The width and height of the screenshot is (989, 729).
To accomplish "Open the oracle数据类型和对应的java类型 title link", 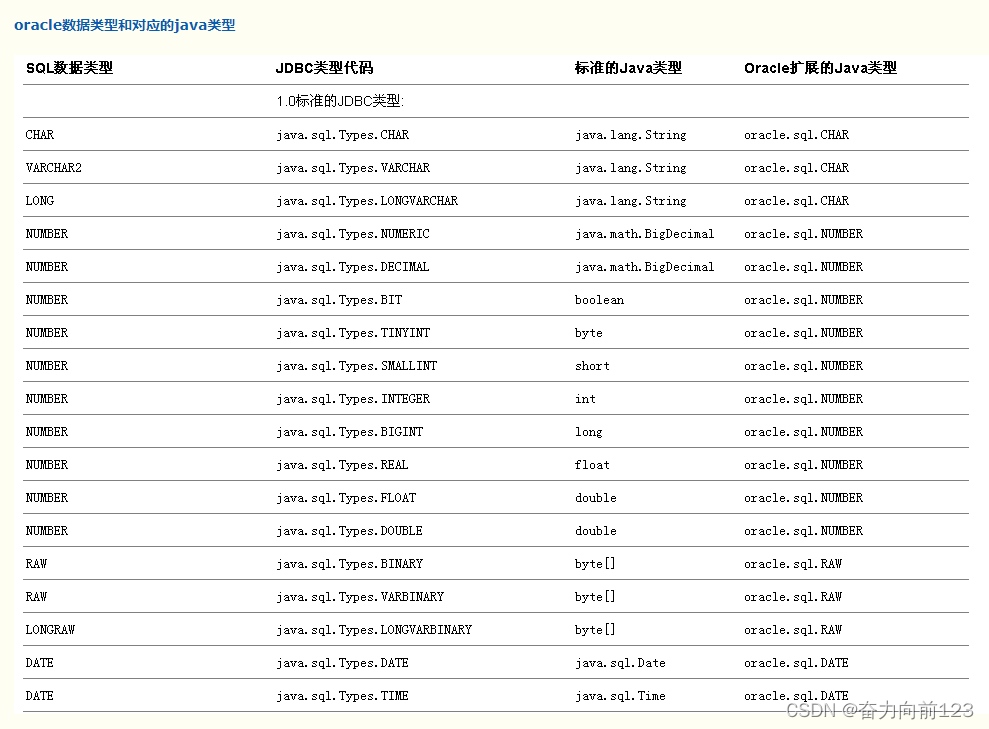I will (124, 25).
